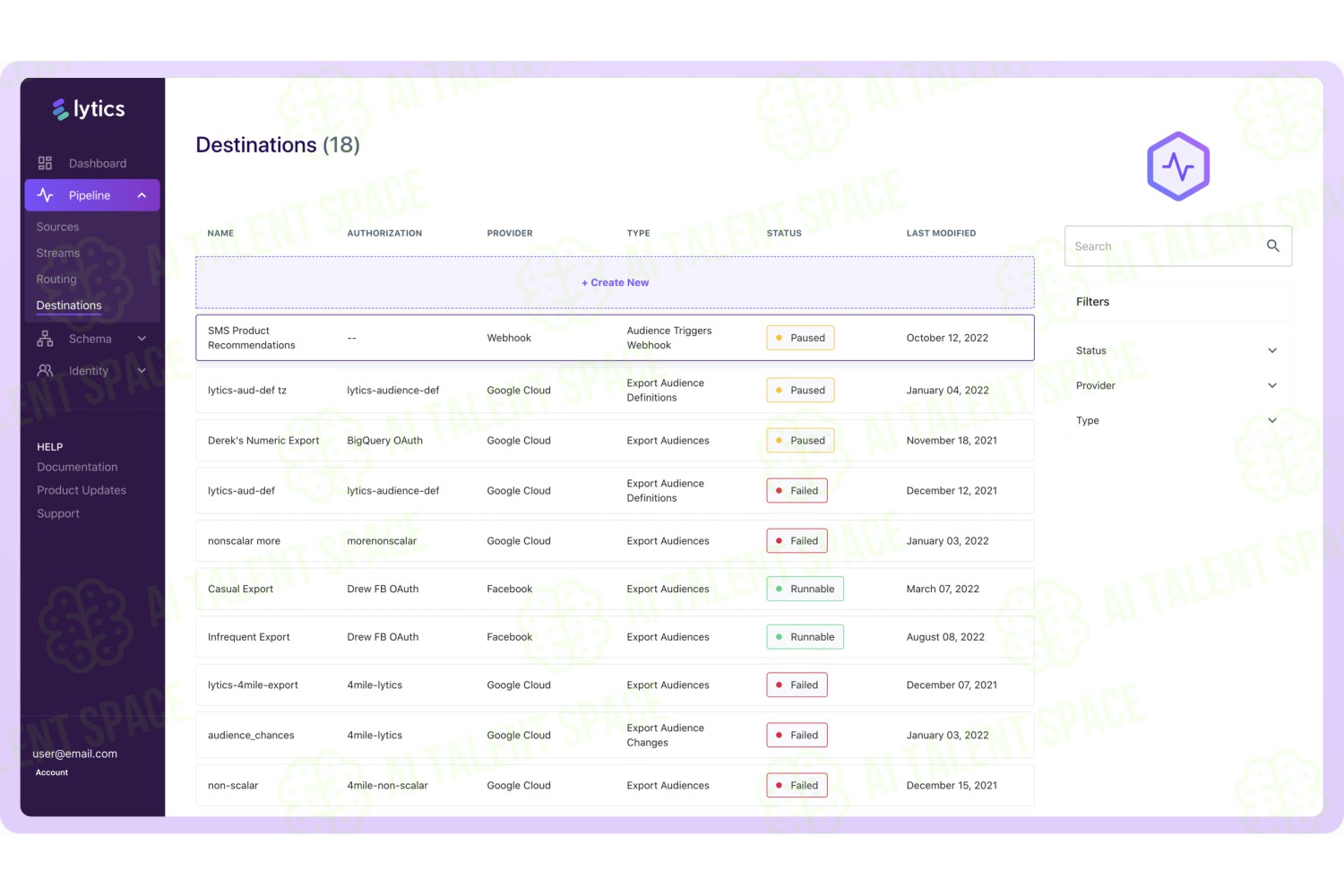The width and height of the screenshot is (1344, 896).
Task: Click Runnable badge for Infrequent Export
Action: (x=805, y=637)
